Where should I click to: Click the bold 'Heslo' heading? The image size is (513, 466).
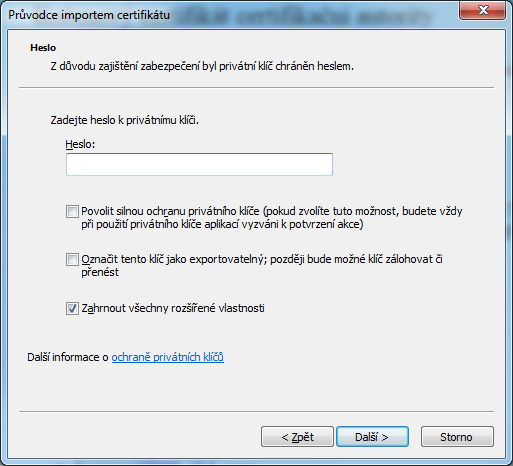(43, 48)
